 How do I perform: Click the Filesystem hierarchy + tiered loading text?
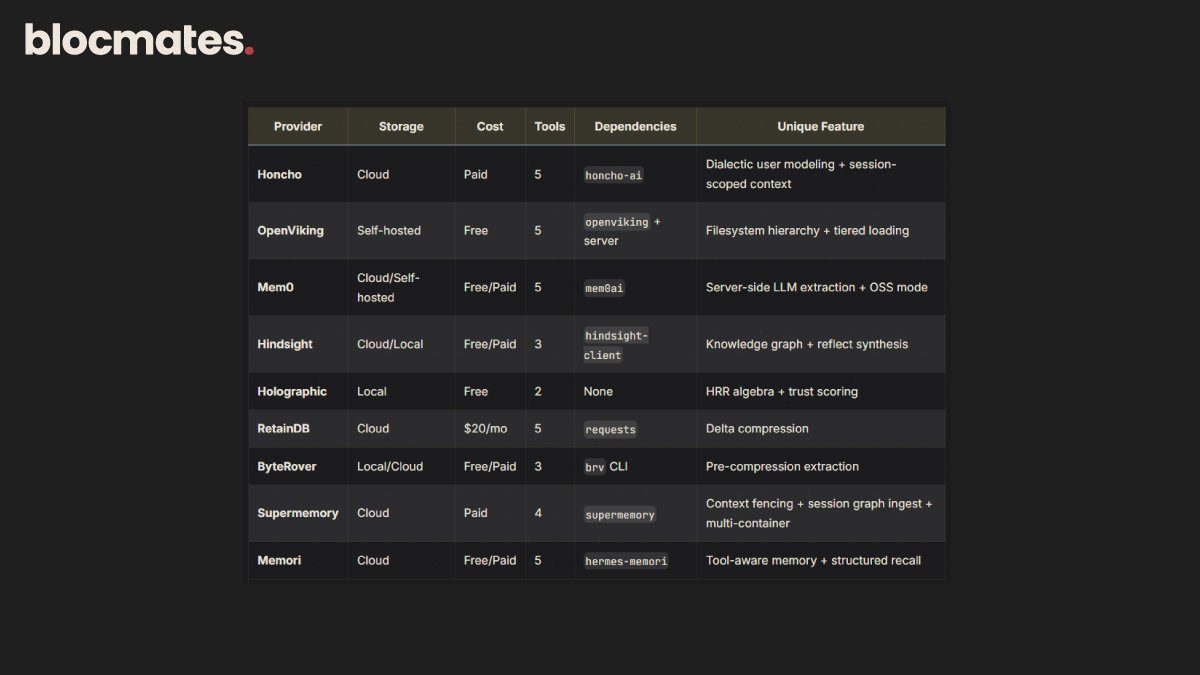808,231
